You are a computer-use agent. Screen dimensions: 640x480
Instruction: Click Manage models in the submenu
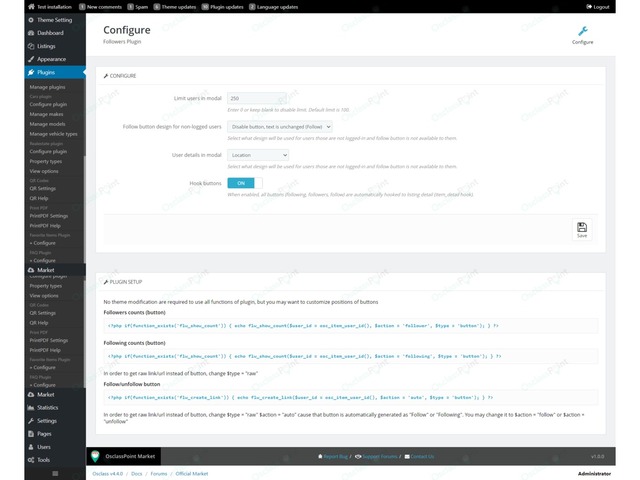pyautogui.click(x=47, y=124)
